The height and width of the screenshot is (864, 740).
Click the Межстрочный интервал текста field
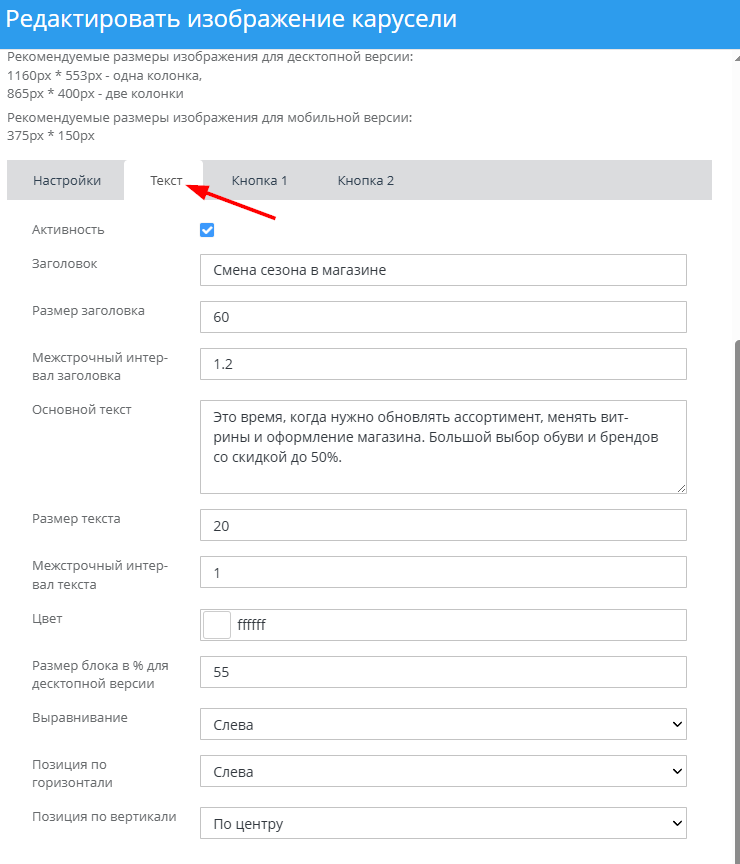(443, 572)
